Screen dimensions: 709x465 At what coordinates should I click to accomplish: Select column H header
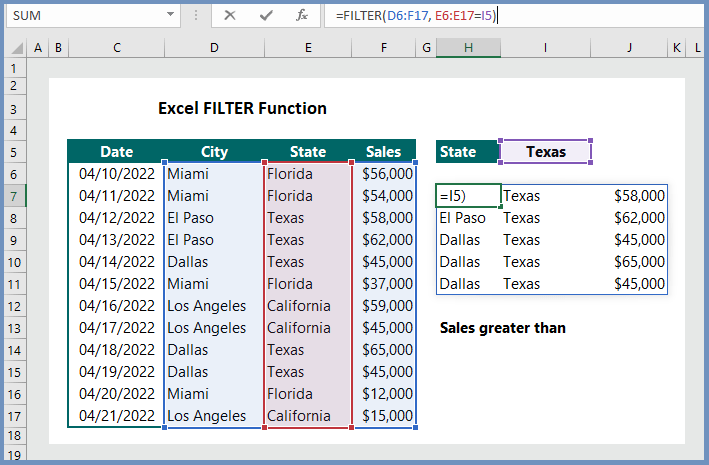pos(468,47)
